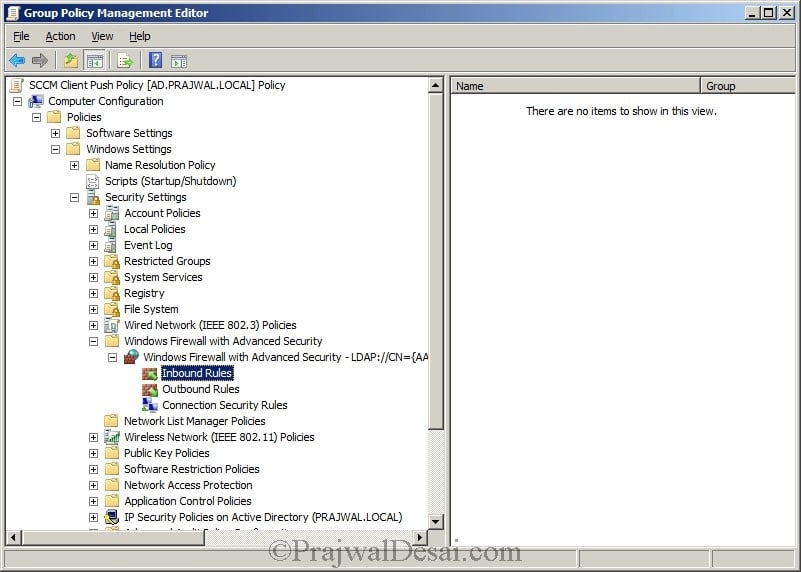
Task: Click the tree horizontal scroll-left arrow
Action: pyautogui.click(x=13, y=537)
